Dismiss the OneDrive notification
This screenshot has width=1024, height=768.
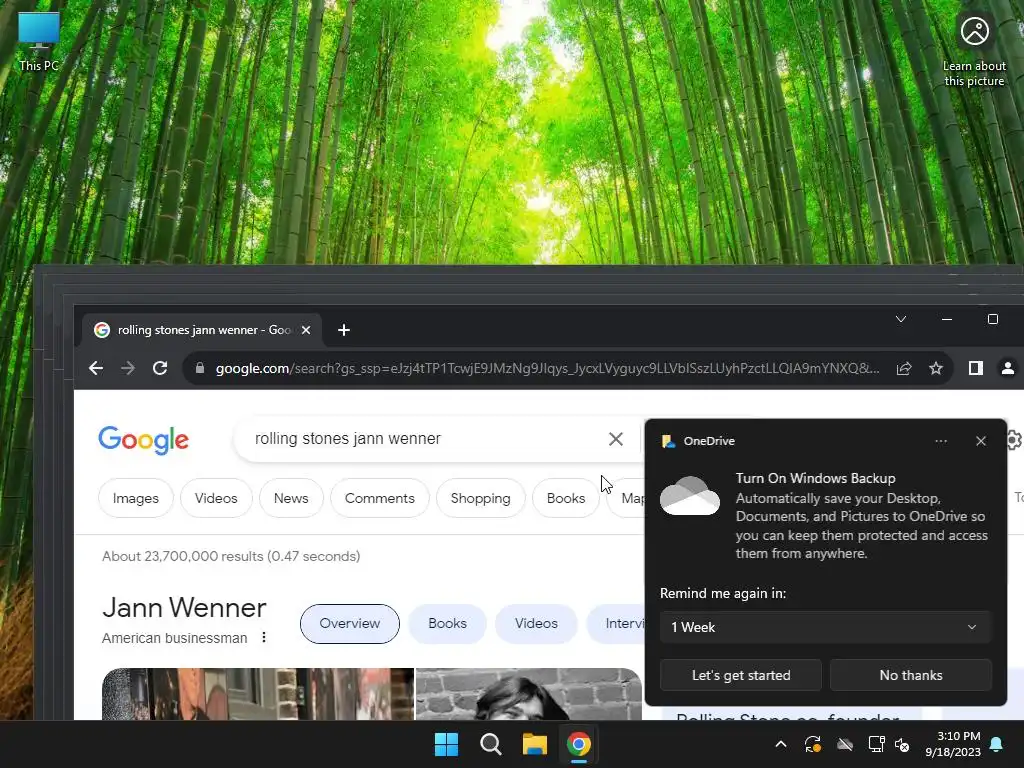(x=981, y=441)
